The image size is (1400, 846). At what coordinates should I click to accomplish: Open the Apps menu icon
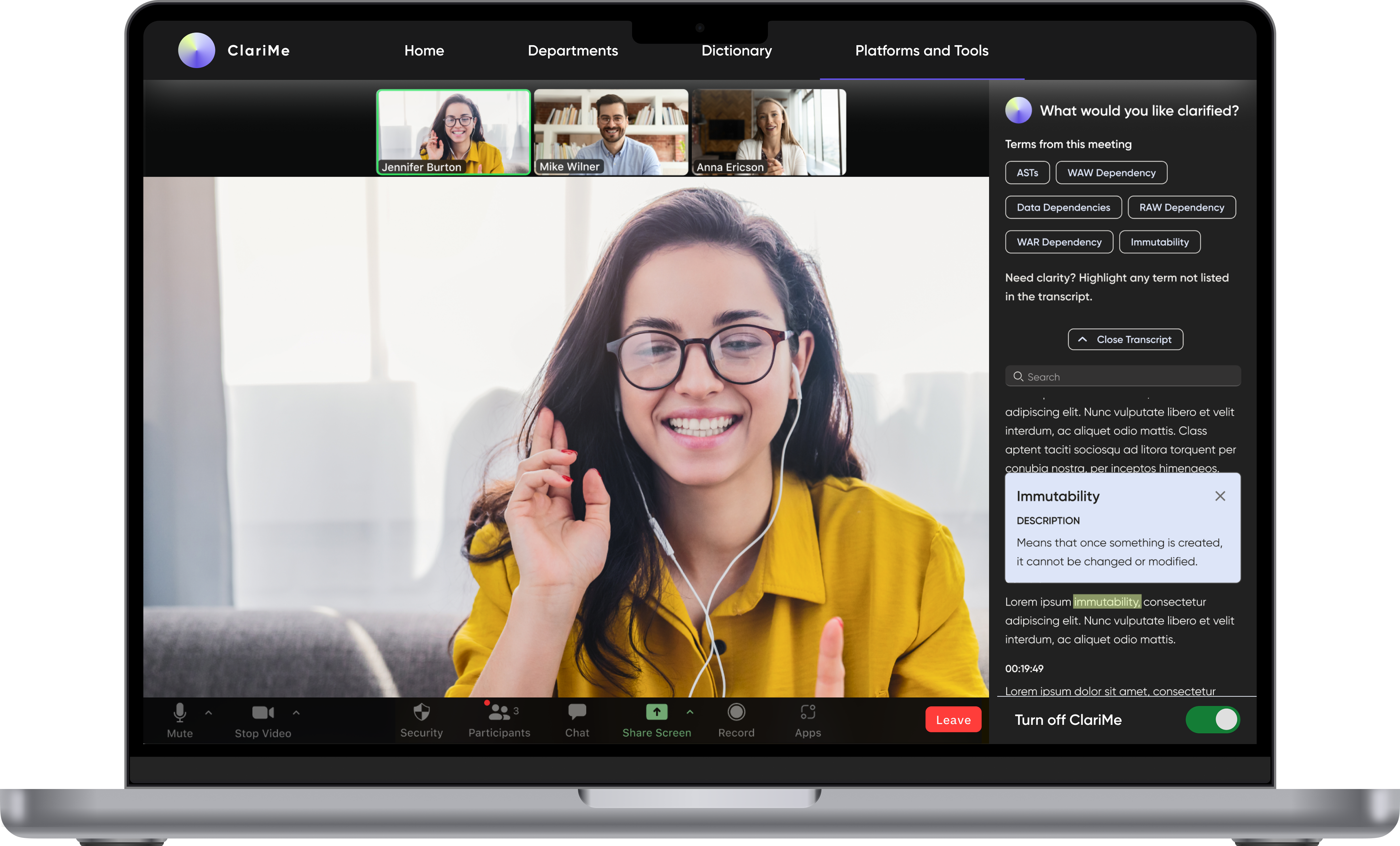(x=807, y=719)
